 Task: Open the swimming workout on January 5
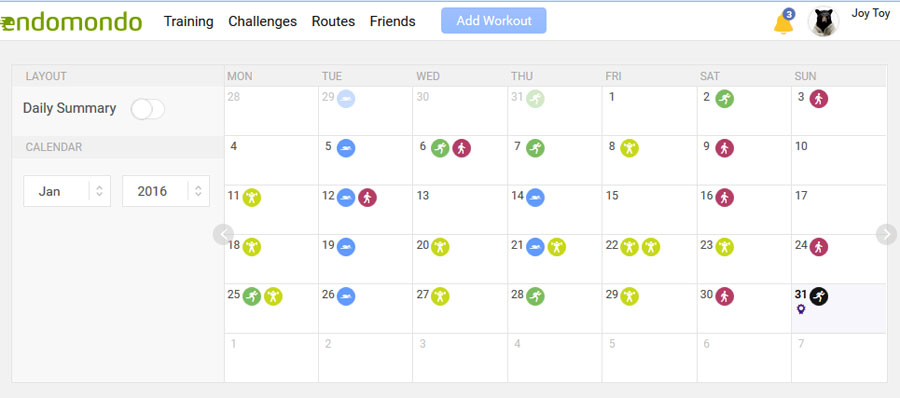pyautogui.click(x=346, y=148)
